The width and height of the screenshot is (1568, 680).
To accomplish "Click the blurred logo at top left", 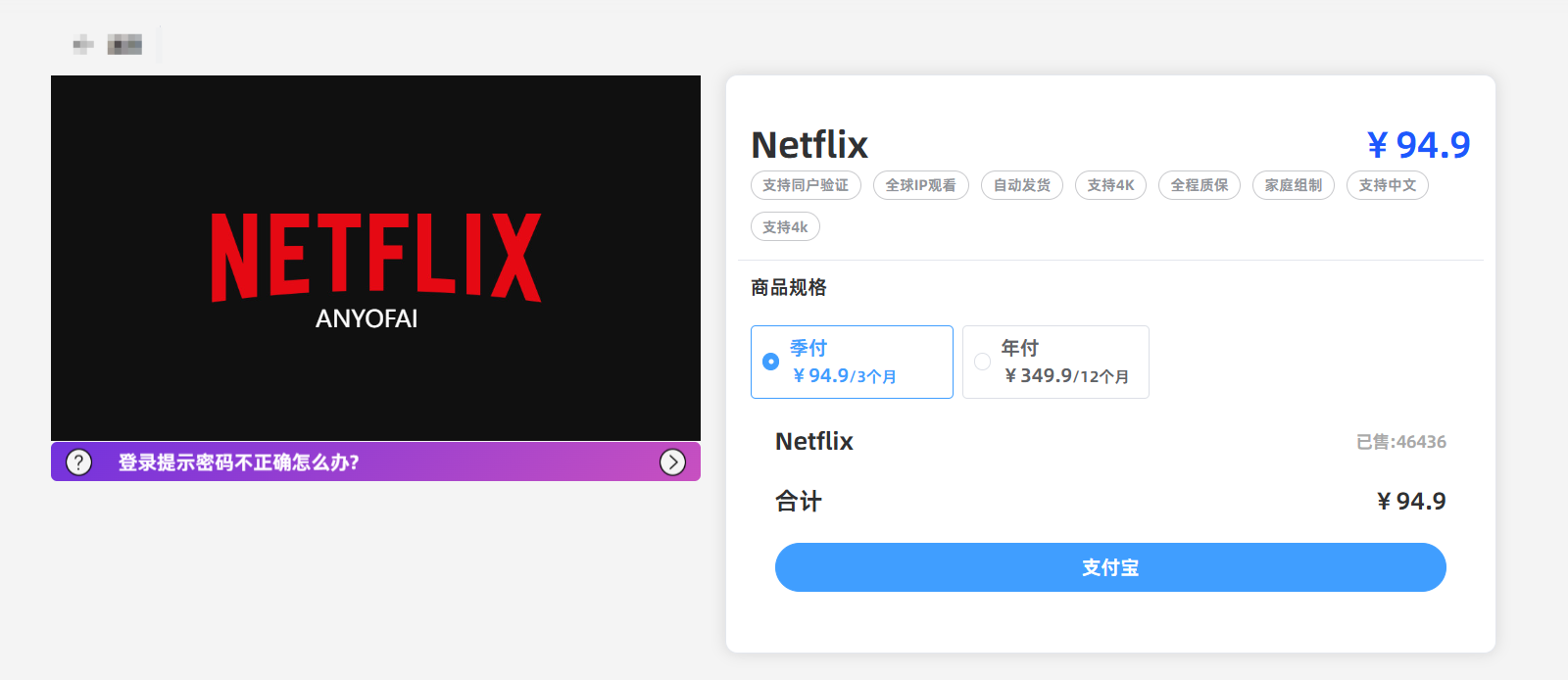I will [108, 44].
